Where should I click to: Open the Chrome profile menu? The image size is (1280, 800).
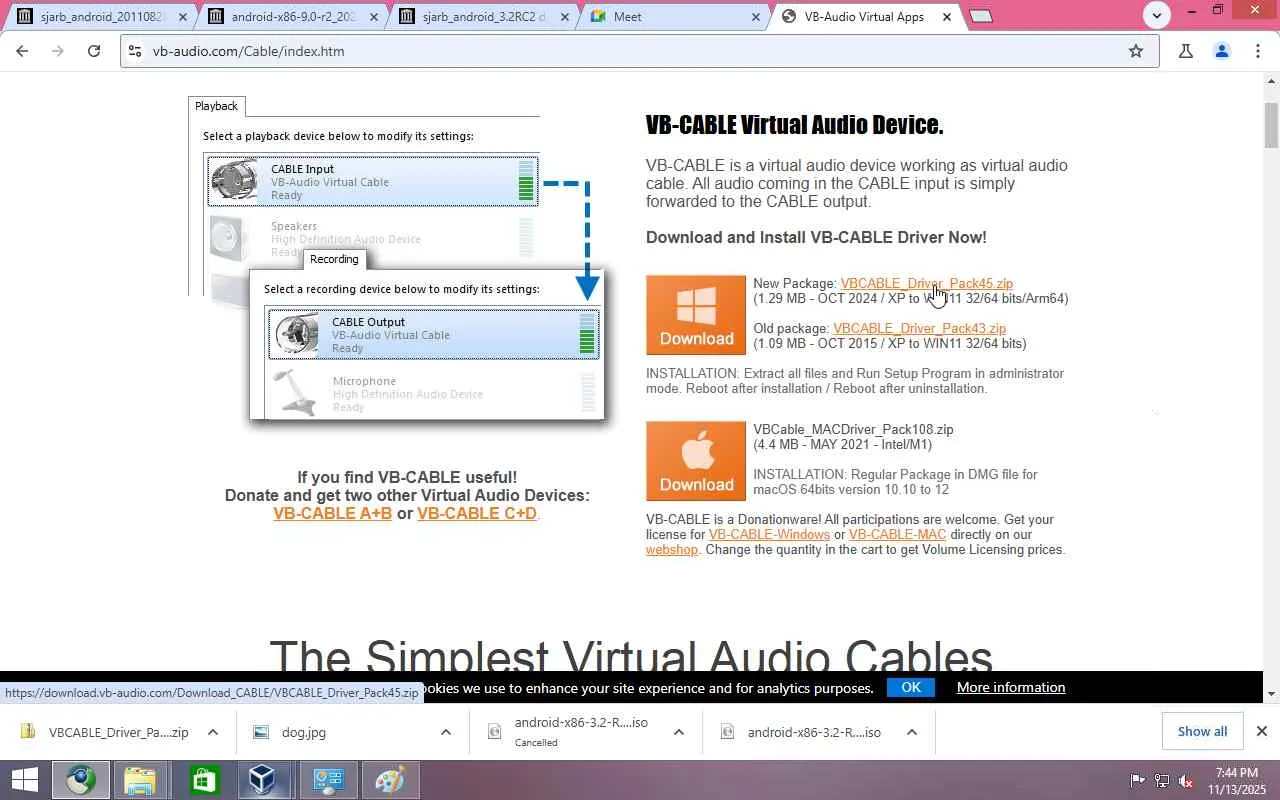(x=1222, y=51)
